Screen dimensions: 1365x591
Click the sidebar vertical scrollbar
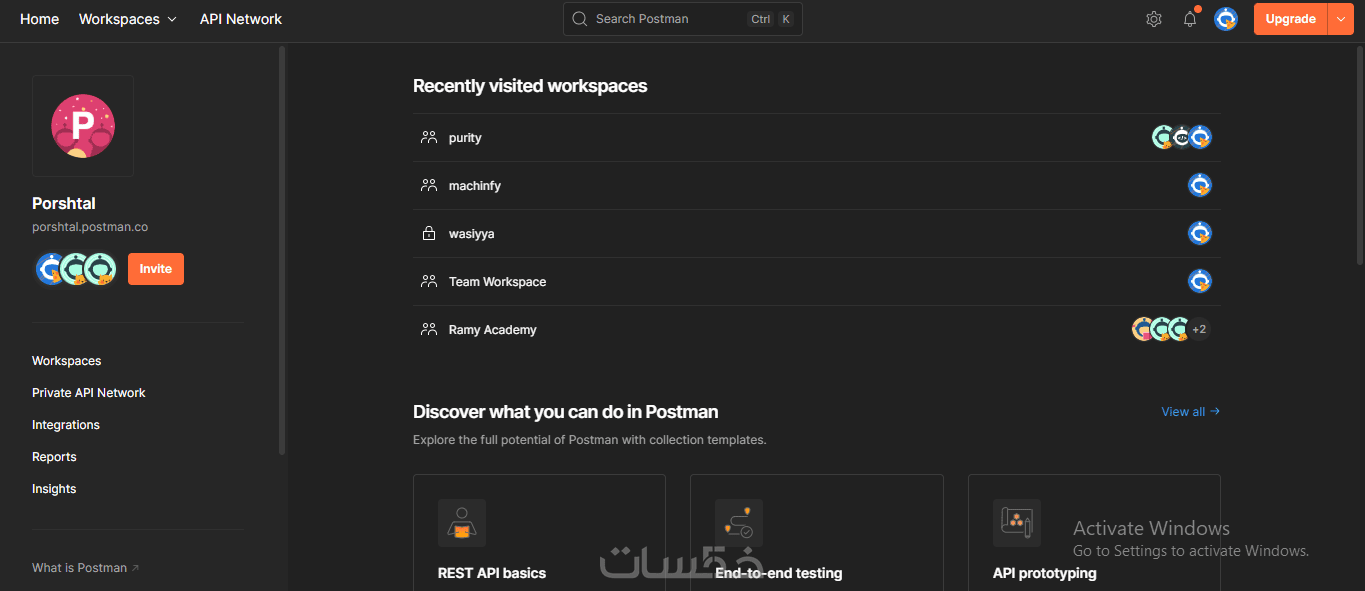(282, 250)
